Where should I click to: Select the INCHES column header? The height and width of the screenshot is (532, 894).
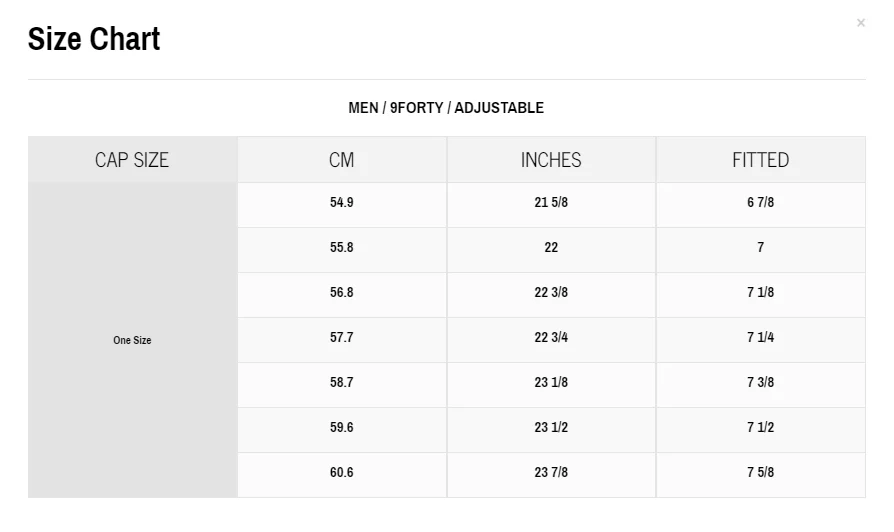click(551, 160)
